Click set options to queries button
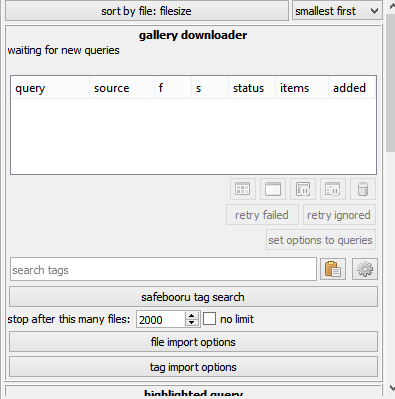The image size is (395, 399). tap(321, 240)
